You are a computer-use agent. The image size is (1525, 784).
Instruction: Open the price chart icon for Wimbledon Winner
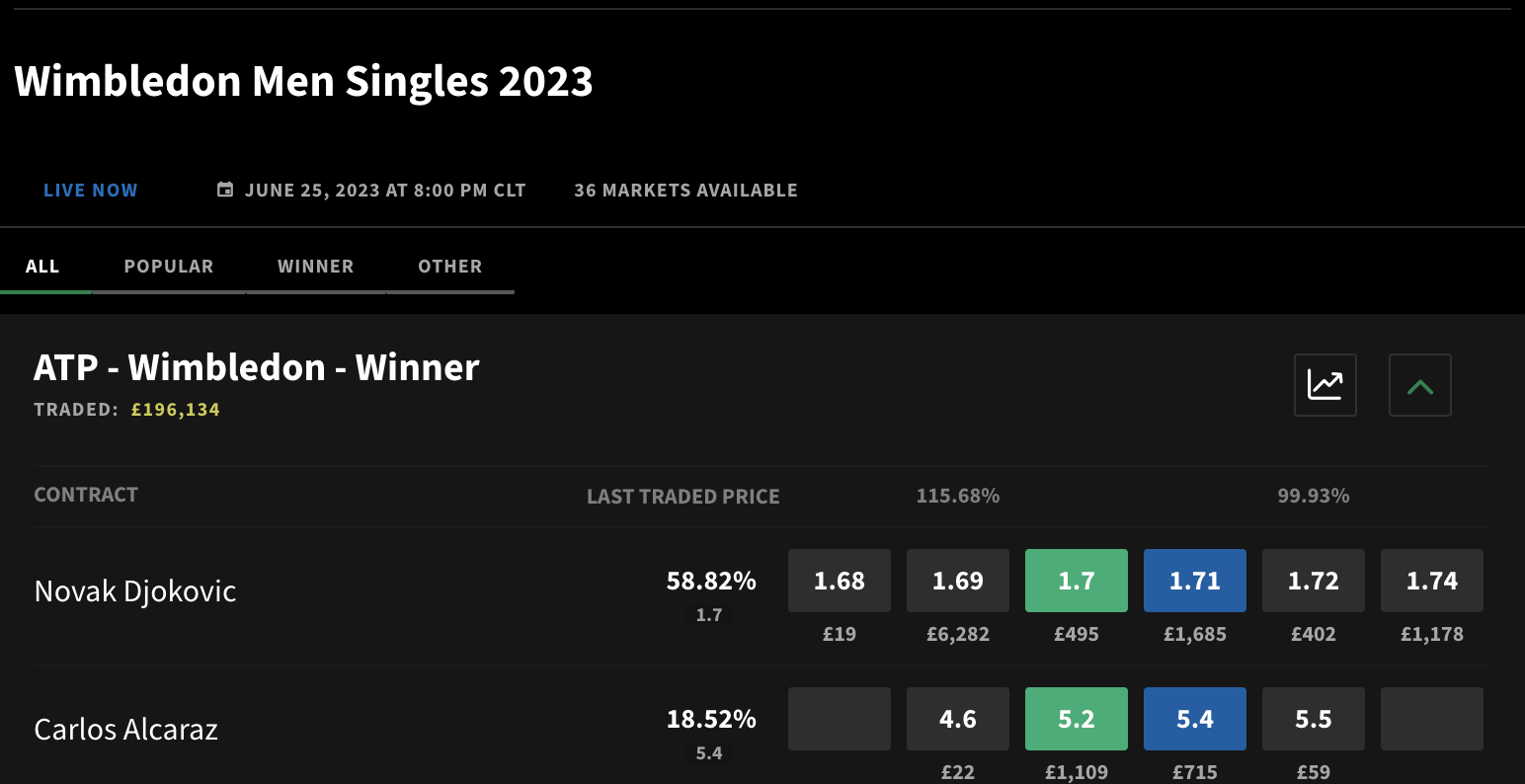(x=1325, y=385)
